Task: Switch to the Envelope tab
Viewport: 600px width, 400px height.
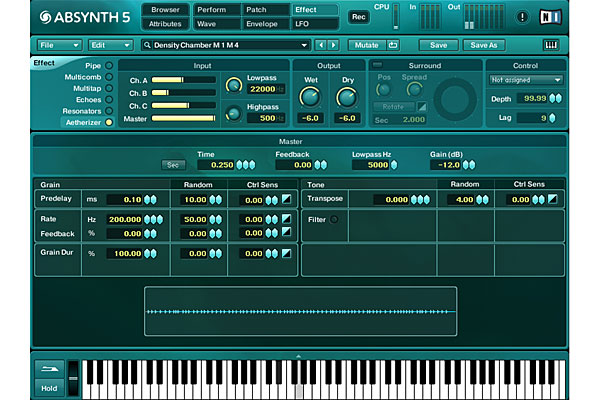Action: point(266,24)
